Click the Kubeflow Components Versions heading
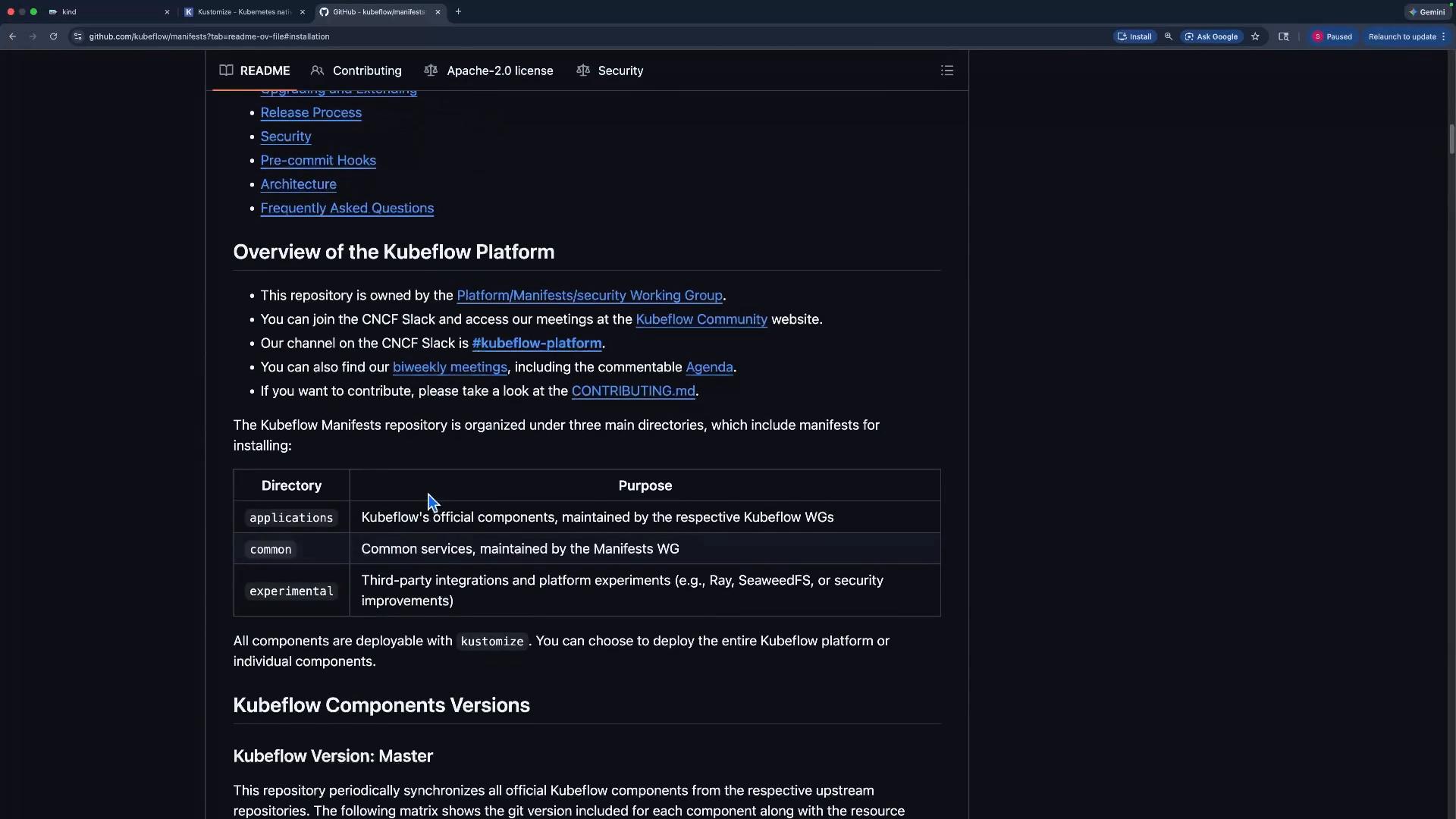Viewport: 1456px width, 819px height. 381,705
